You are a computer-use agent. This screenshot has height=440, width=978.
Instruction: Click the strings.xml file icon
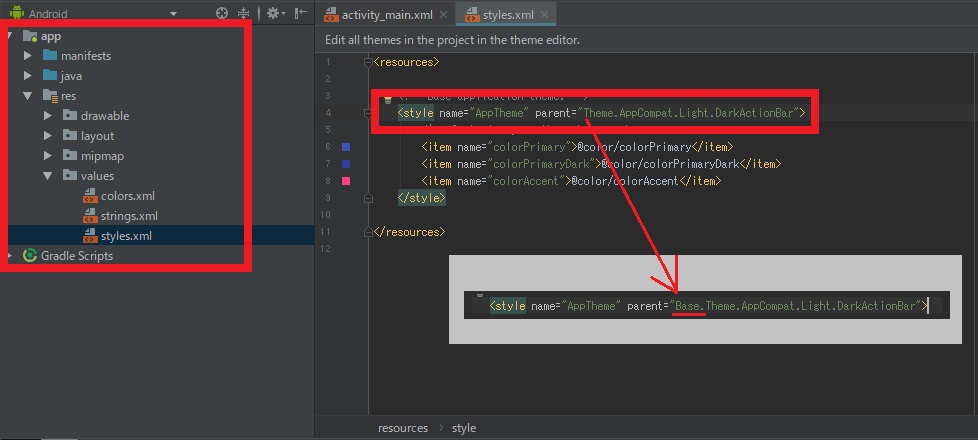90,216
